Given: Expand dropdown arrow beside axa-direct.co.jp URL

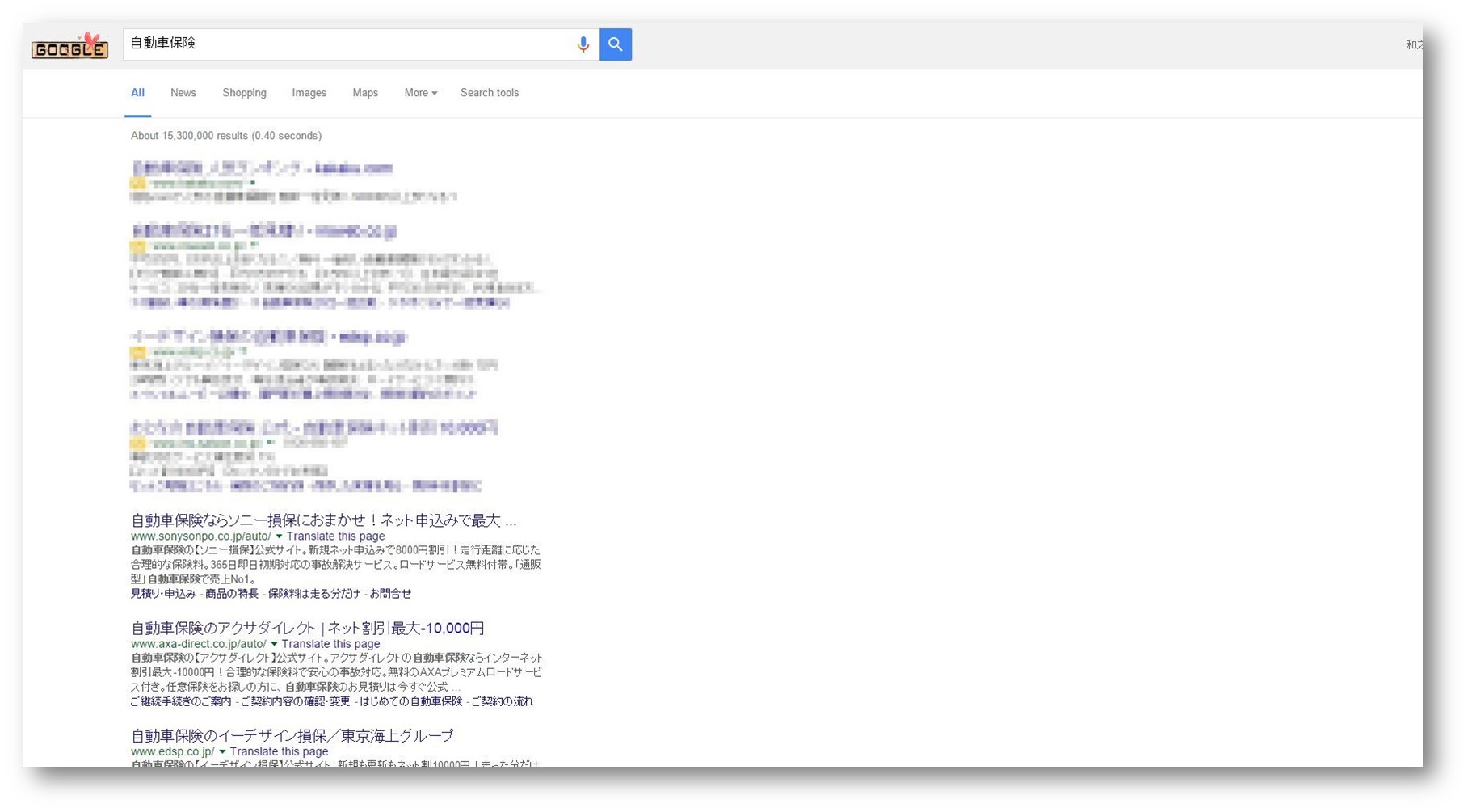Looking at the screenshot, I should tap(275, 644).
